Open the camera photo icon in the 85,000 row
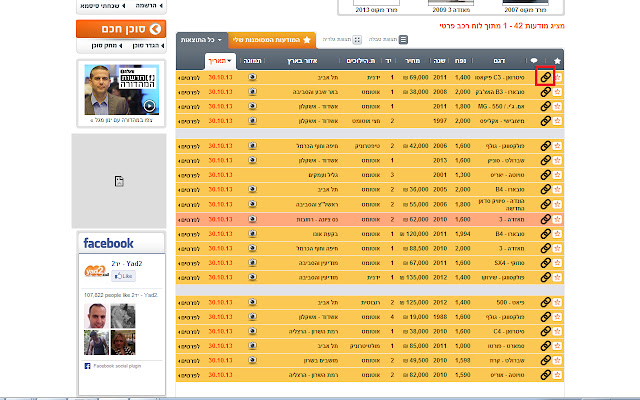The height and width of the screenshot is (400, 640). [x=253, y=345]
